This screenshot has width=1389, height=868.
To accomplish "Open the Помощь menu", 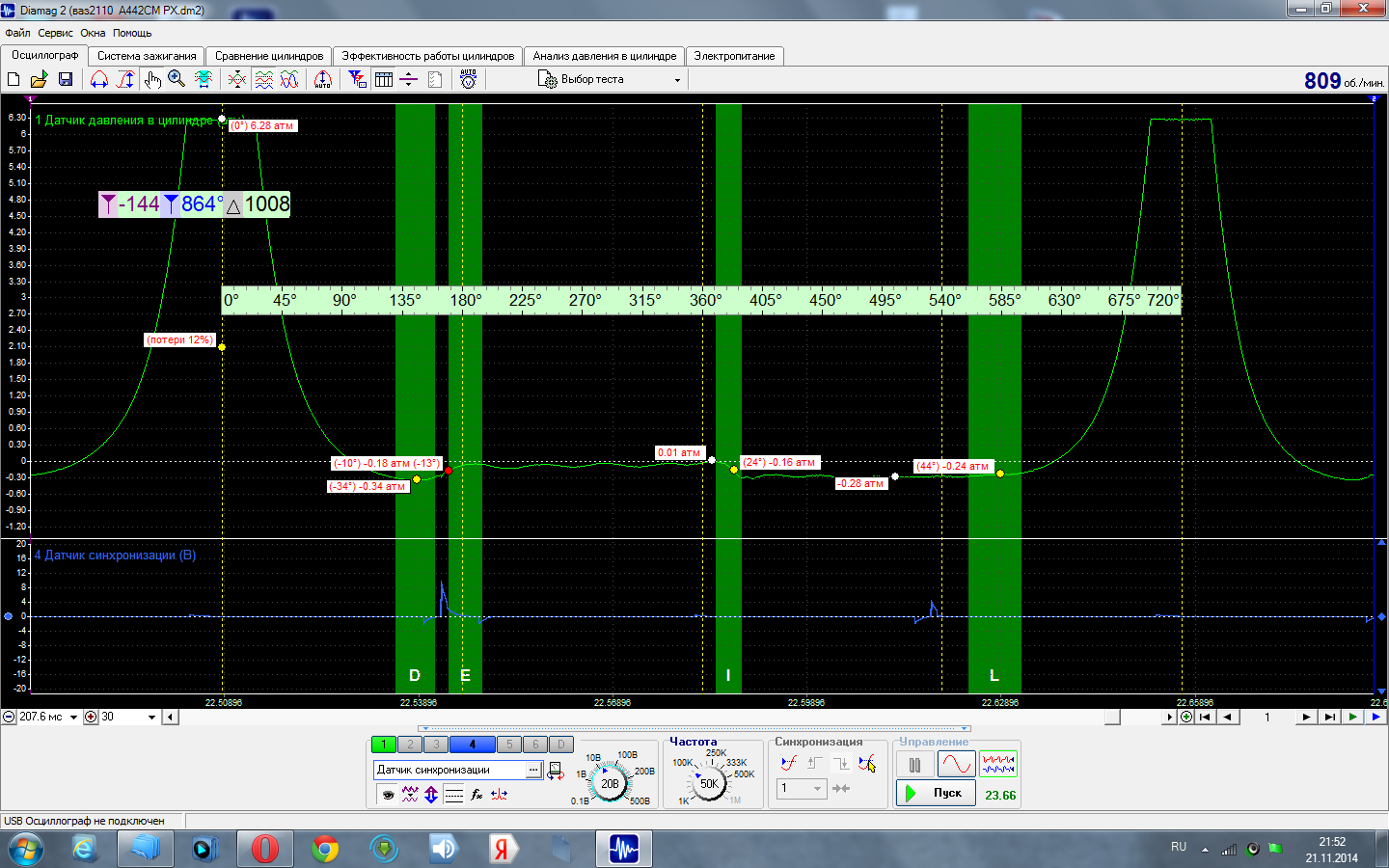I will tap(132, 33).
